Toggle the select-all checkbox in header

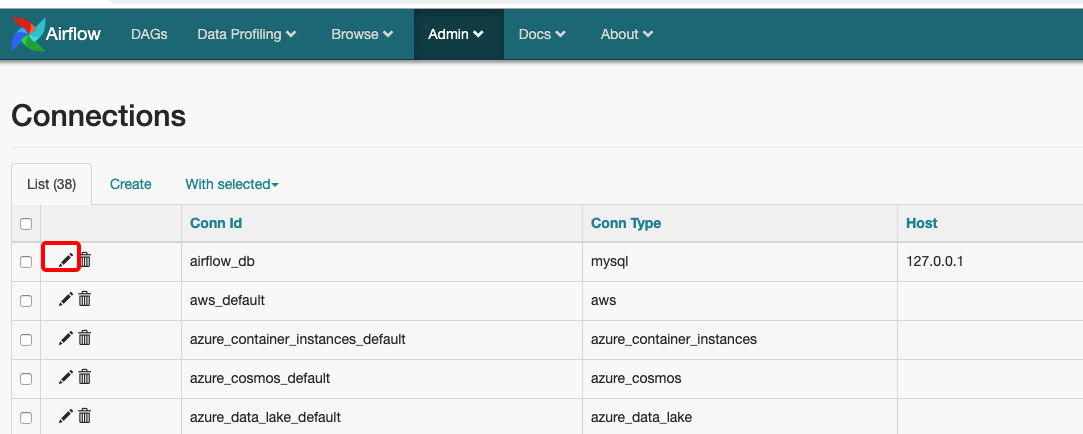26,224
